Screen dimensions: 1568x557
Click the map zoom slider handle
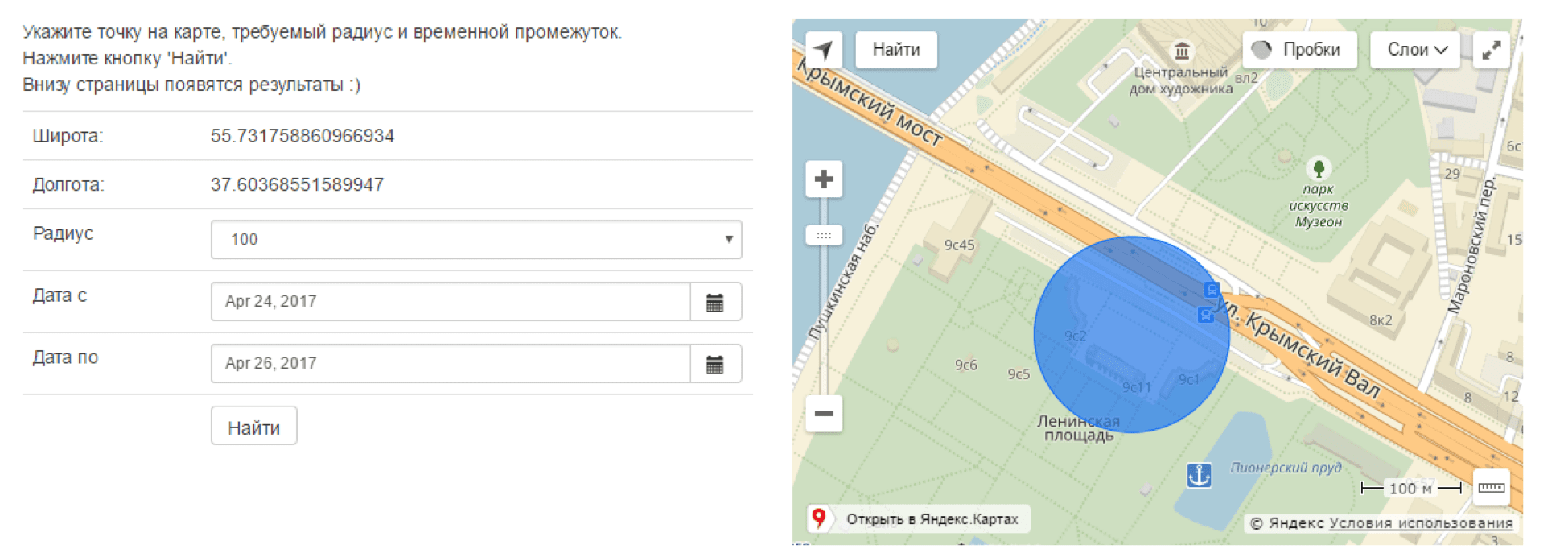(824, 235)
